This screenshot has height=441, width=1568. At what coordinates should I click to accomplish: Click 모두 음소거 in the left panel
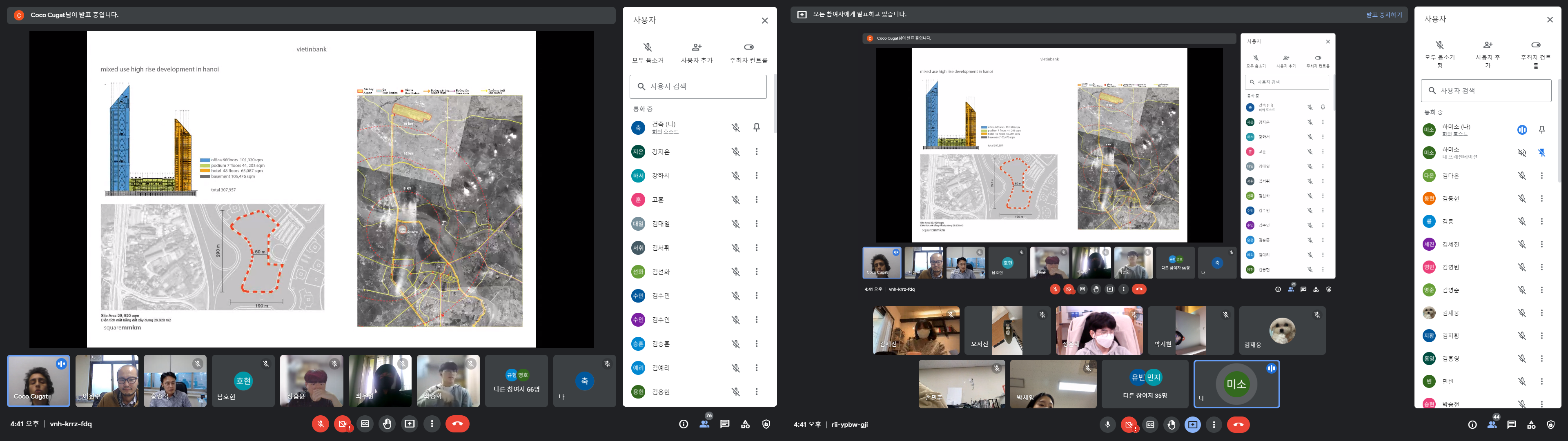648,52
